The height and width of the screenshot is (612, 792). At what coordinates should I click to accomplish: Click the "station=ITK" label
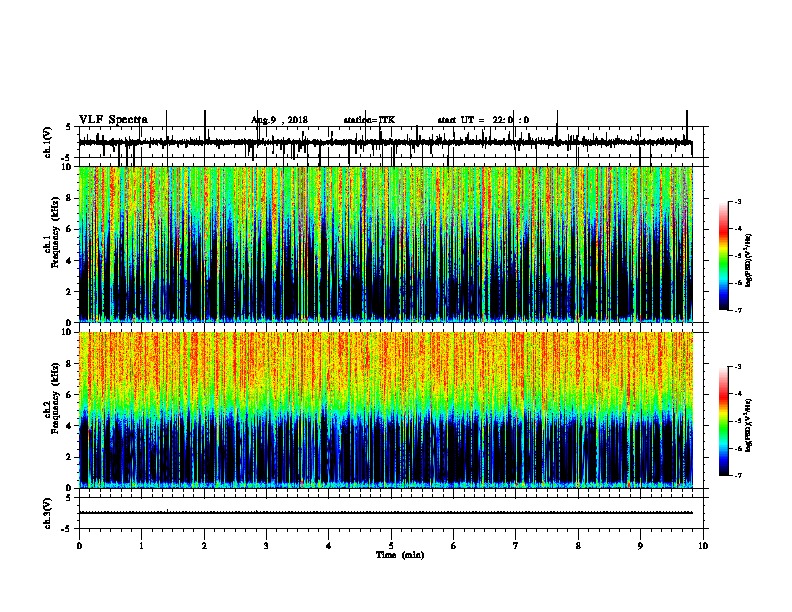(x=369, y=120)
